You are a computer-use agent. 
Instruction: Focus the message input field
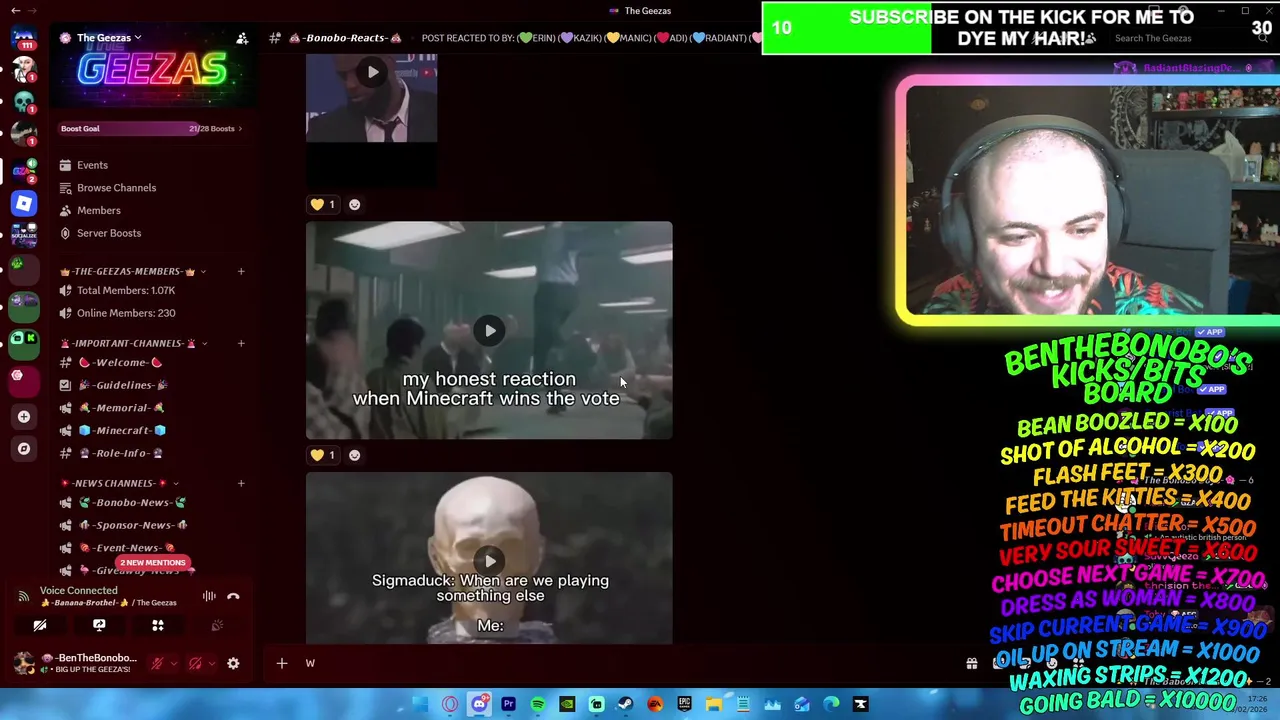click(x=620, y=663)
